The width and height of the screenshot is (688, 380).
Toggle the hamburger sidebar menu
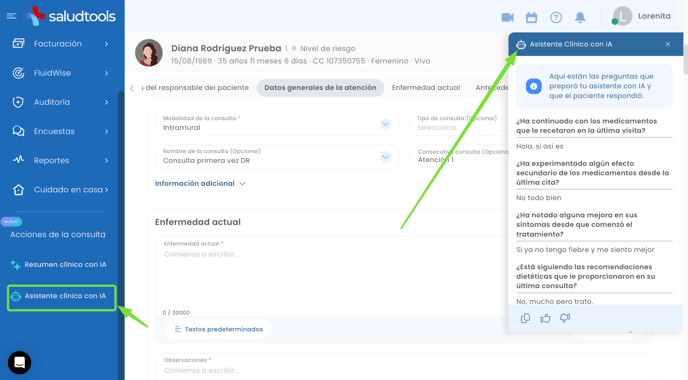pos(11,16)
